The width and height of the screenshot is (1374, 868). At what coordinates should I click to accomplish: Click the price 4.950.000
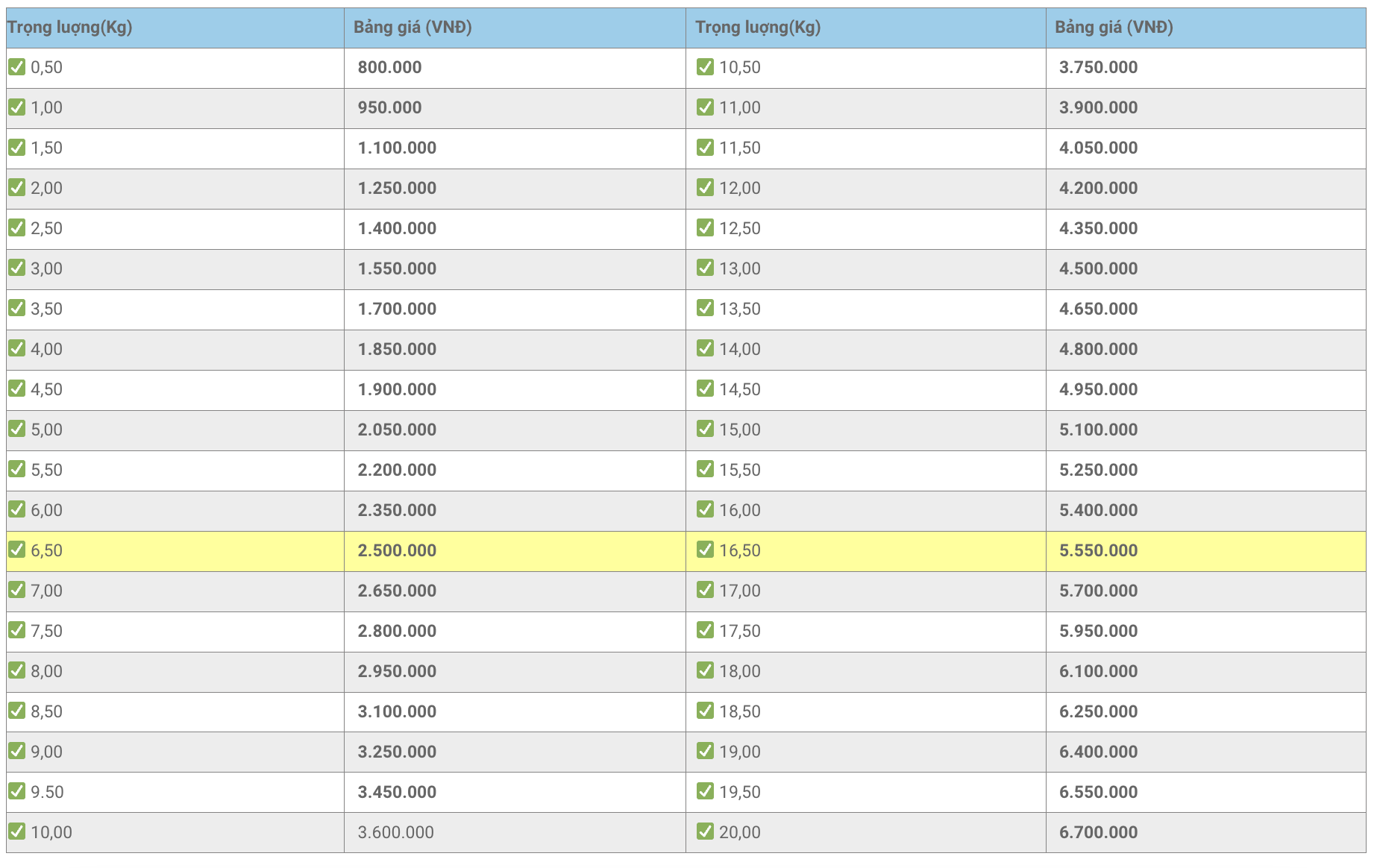point(1099,389)
